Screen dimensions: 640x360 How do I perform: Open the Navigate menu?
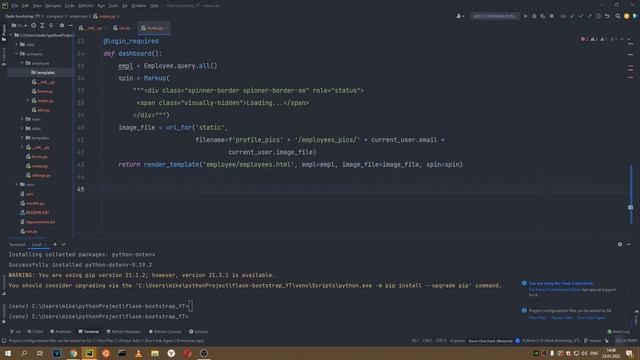point(53,6)
